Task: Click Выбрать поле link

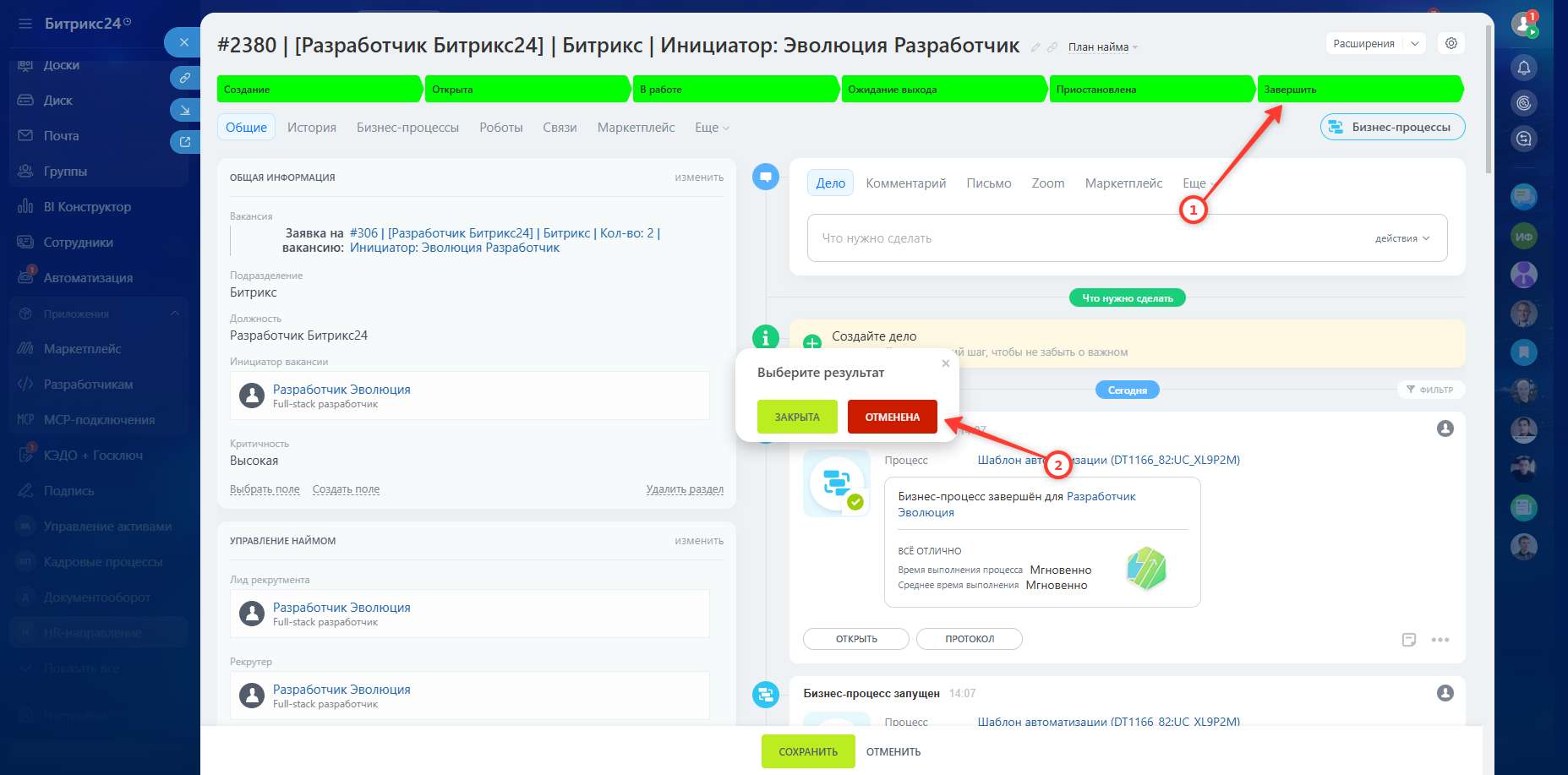Action: (x=265, y=489)
